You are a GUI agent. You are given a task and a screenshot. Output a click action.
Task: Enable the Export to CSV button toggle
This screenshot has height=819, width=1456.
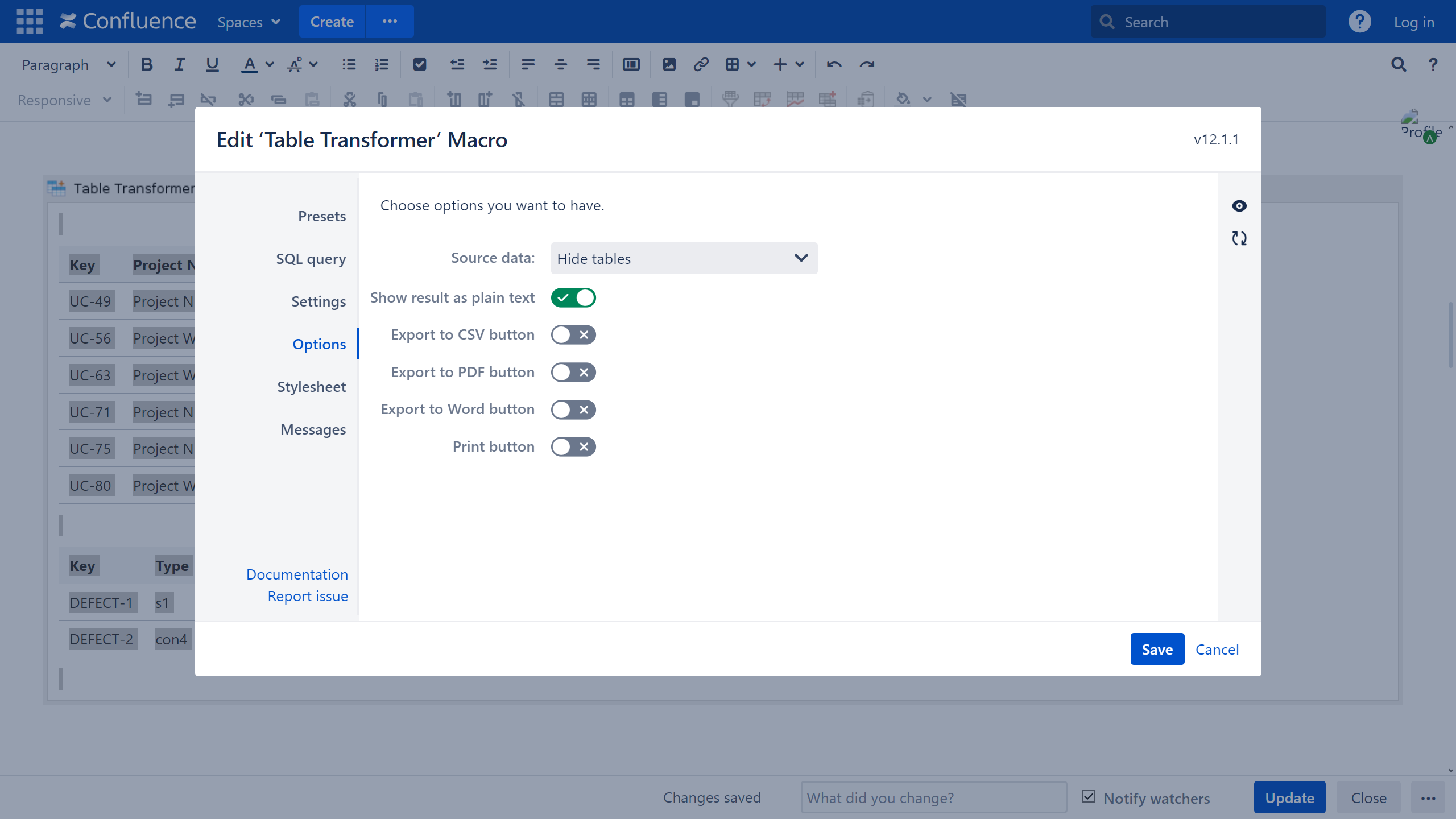pos(573,335)
